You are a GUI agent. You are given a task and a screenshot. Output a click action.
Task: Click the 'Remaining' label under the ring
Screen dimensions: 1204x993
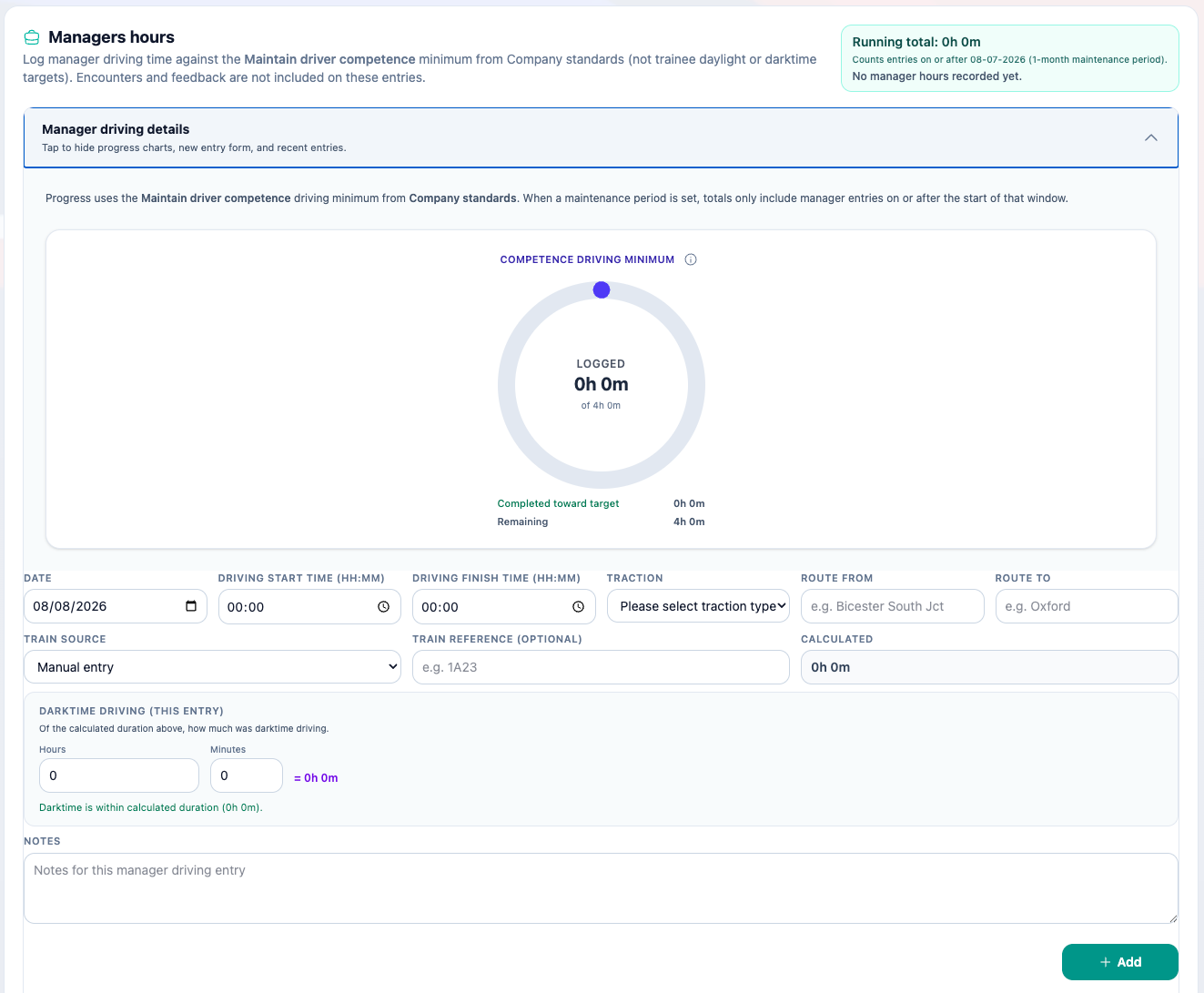click(x=522, y=522)
